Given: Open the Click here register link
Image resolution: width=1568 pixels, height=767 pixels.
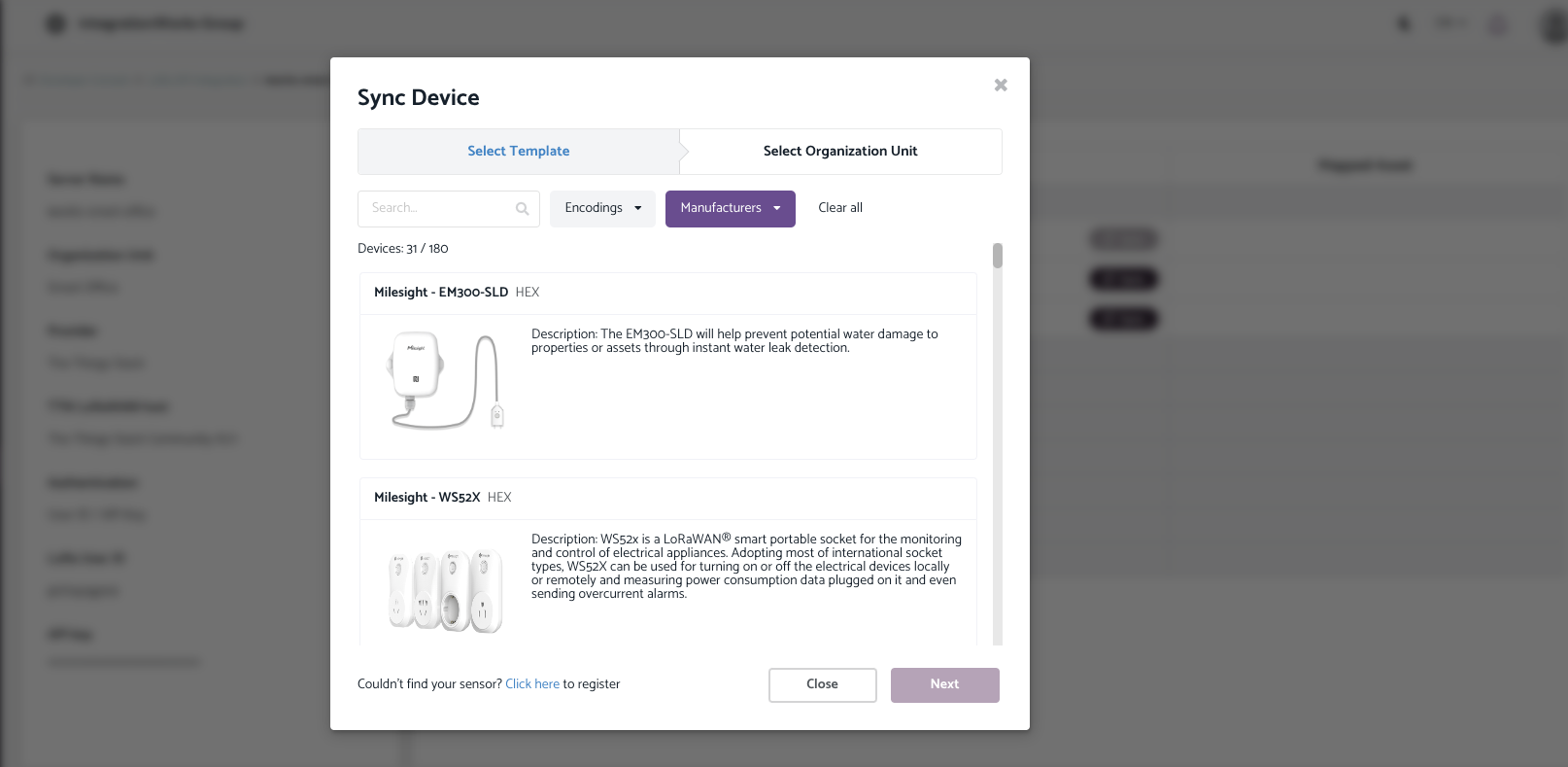Looking at the screenshot, I should coord(532,684).
